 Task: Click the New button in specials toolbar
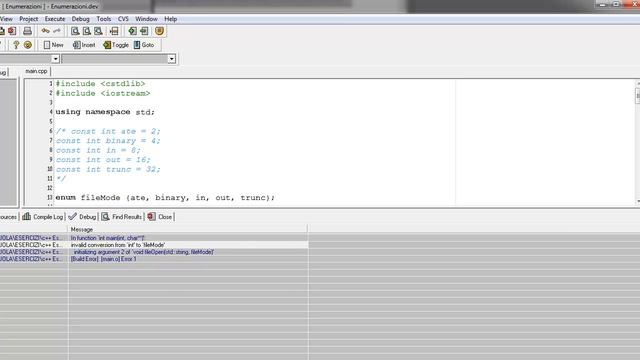pyautogui.click(x=53, y=45)
